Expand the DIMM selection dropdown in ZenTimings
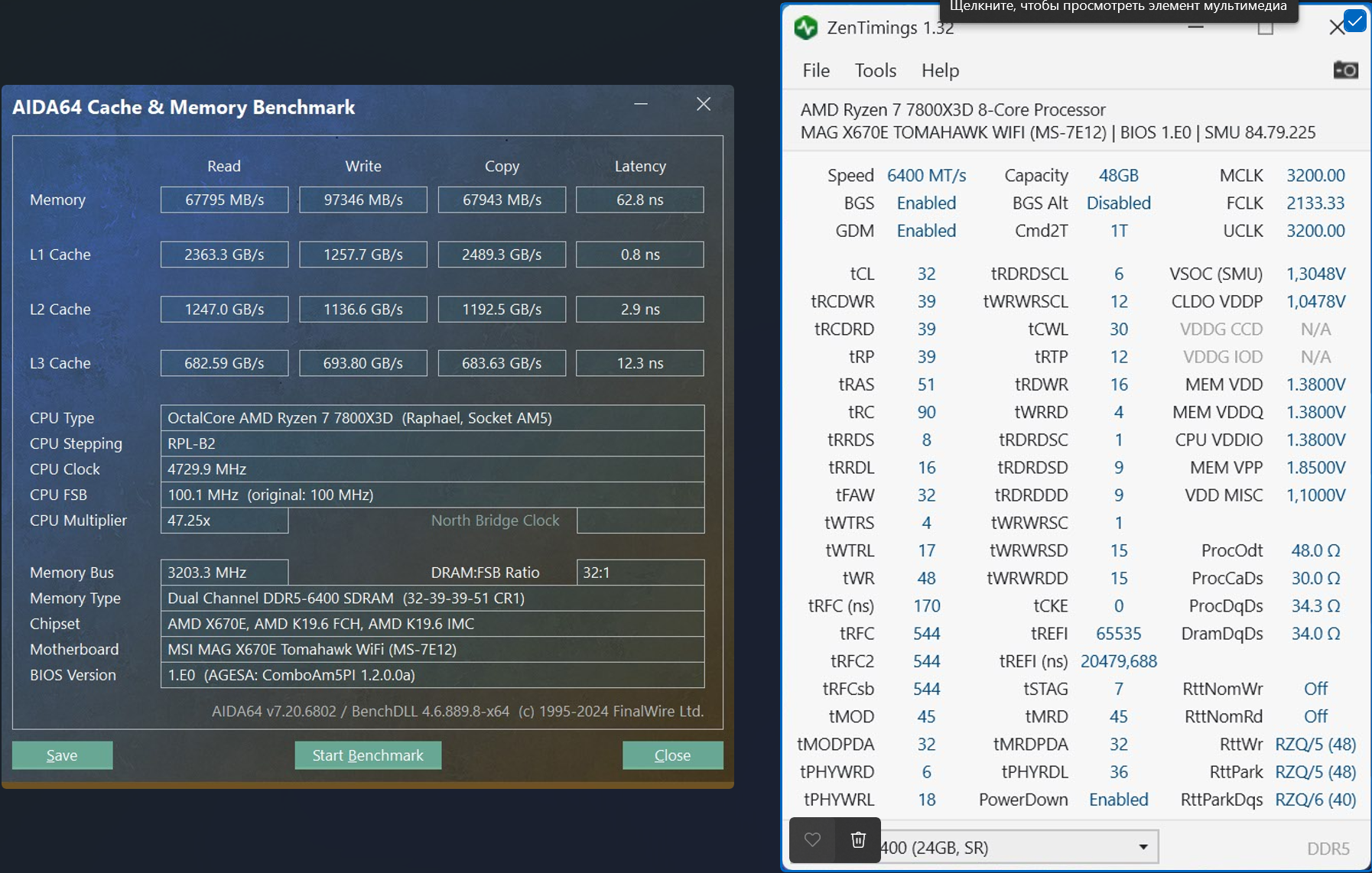 pos(1143,847)
